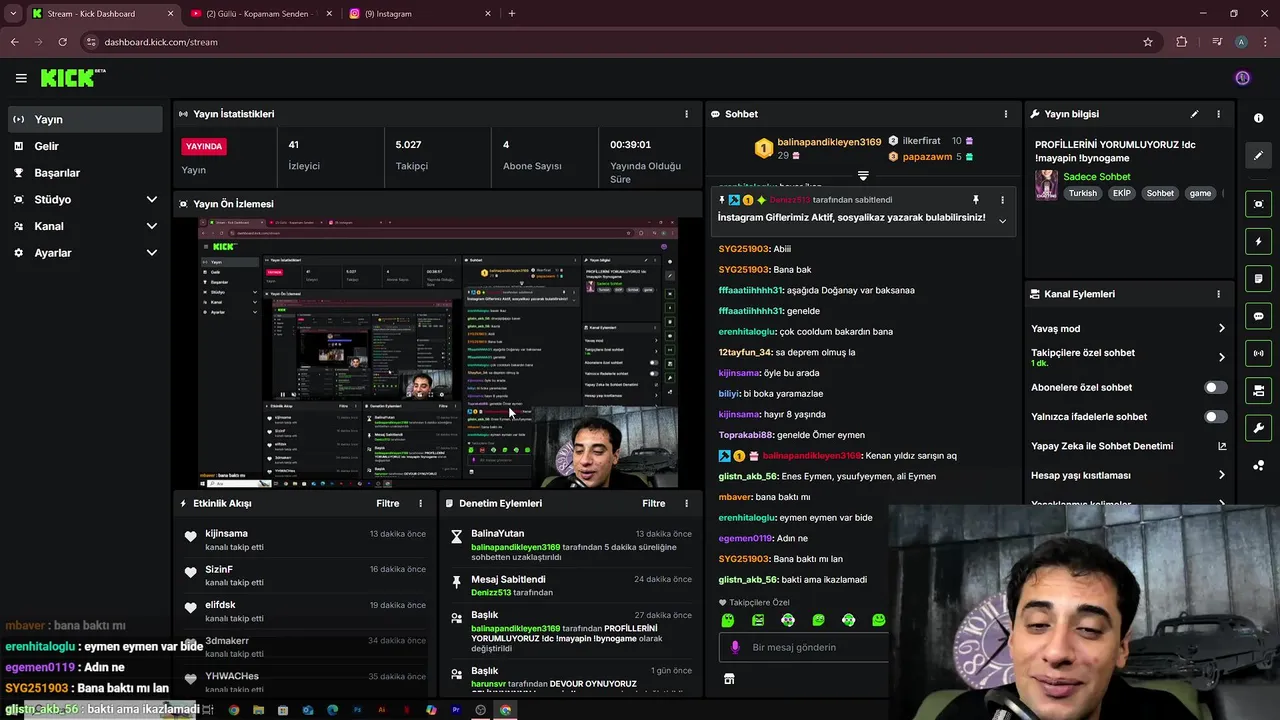Bookmark this page with the star icon
Image resolution: width=1280 pixels, height=720 pixels.
(x=1148, y=42)
